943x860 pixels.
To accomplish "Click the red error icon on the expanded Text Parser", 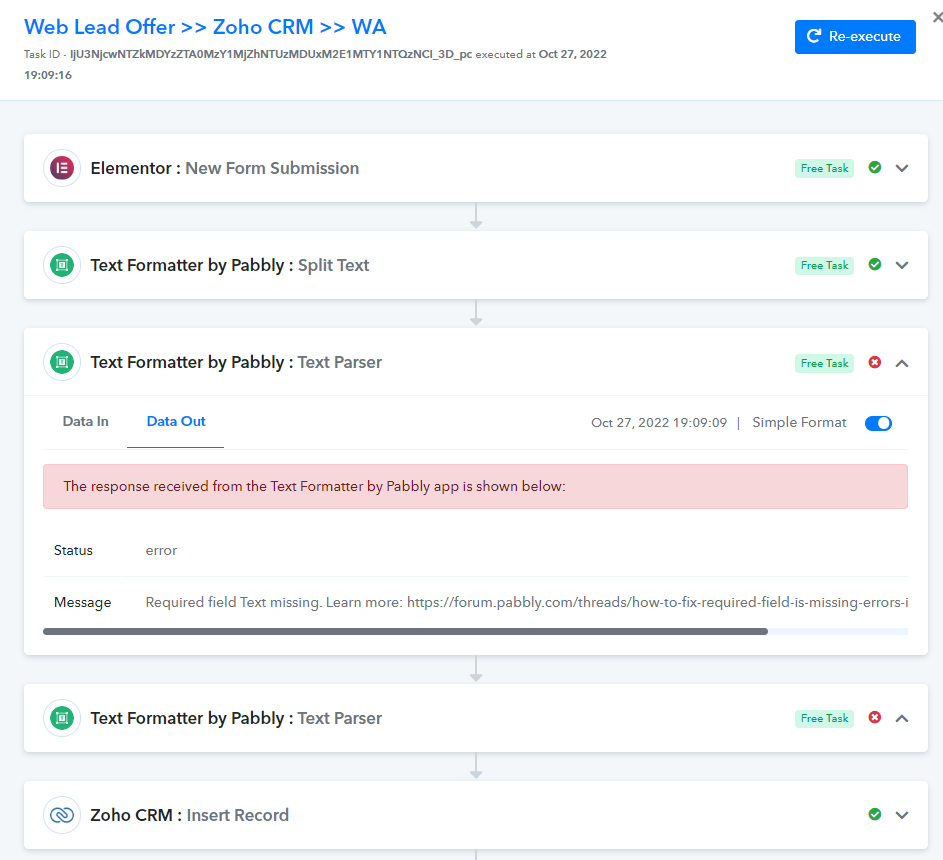I will coord(875,362).
